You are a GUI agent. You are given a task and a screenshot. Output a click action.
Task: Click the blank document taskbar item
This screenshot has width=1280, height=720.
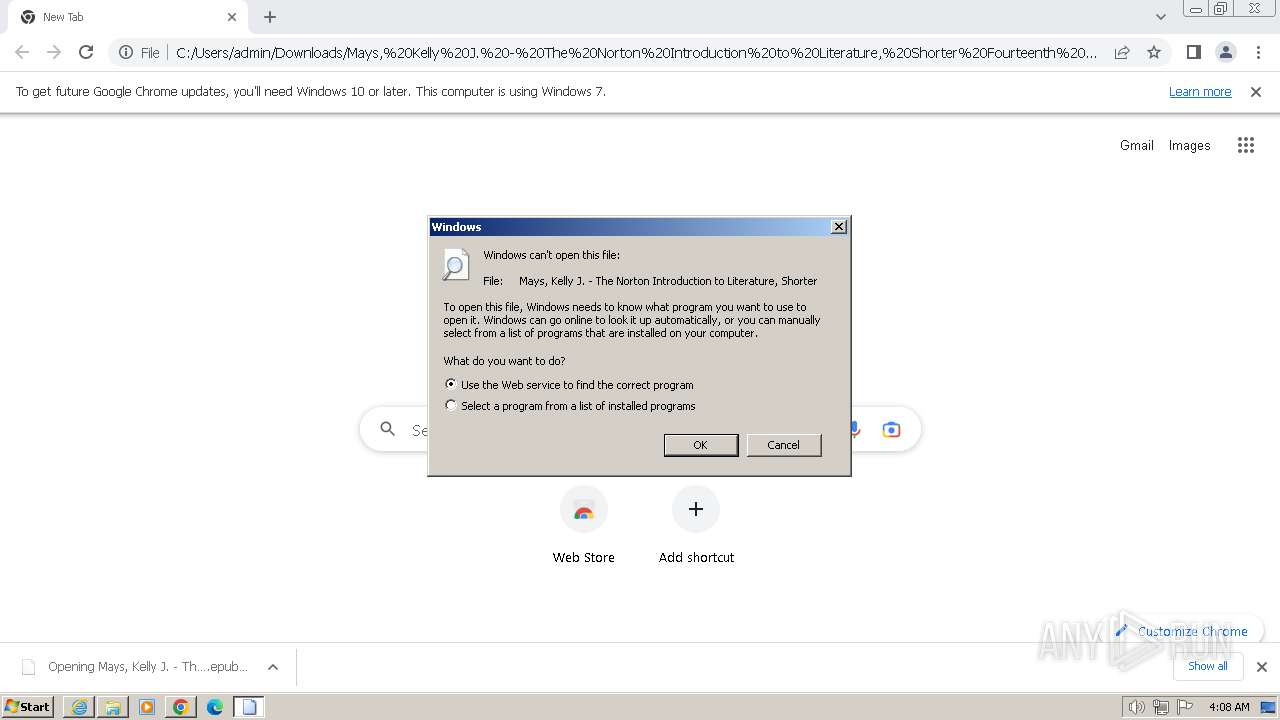[249, 707]
